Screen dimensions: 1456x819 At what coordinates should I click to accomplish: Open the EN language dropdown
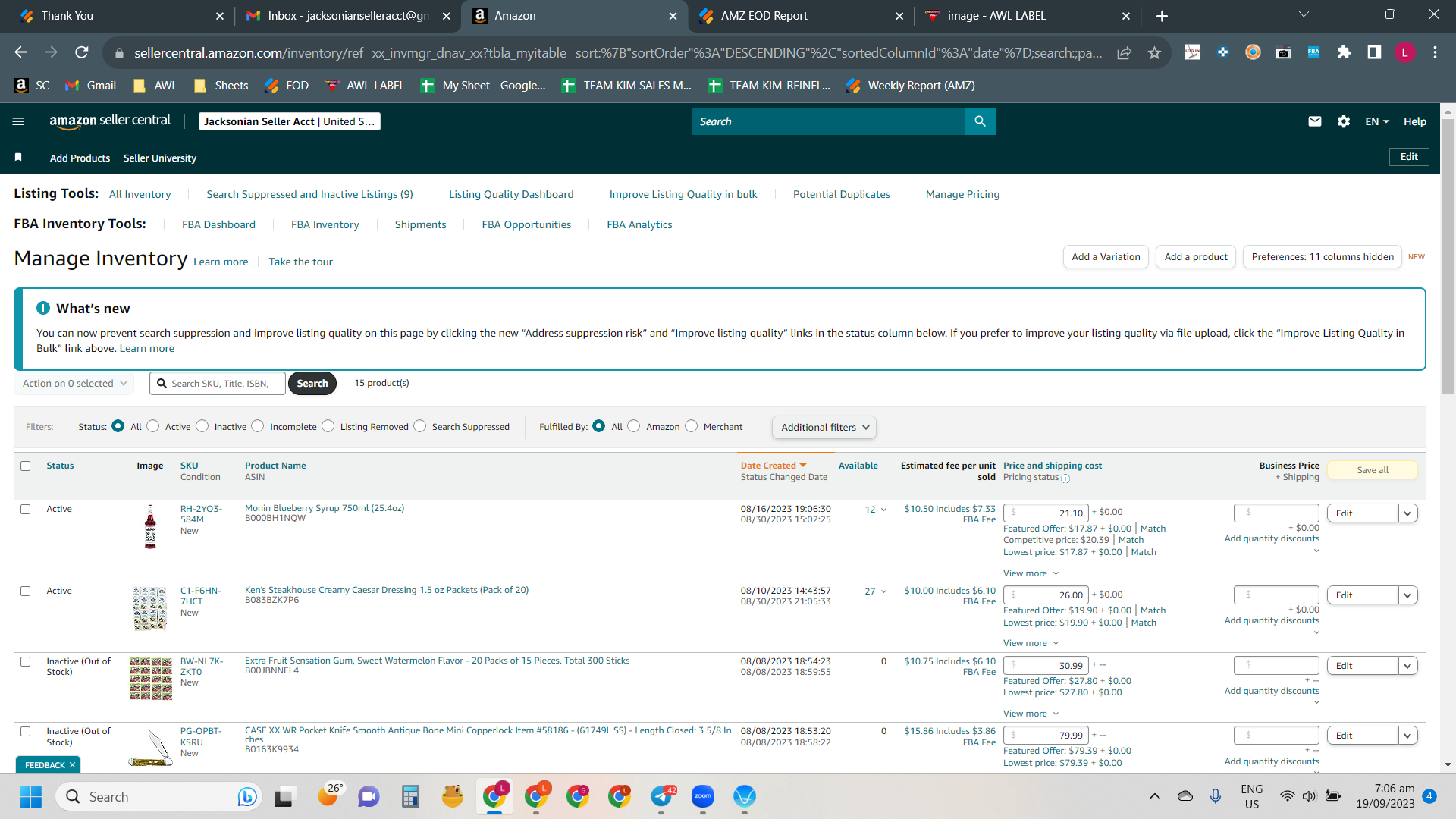coord(1377,121)
